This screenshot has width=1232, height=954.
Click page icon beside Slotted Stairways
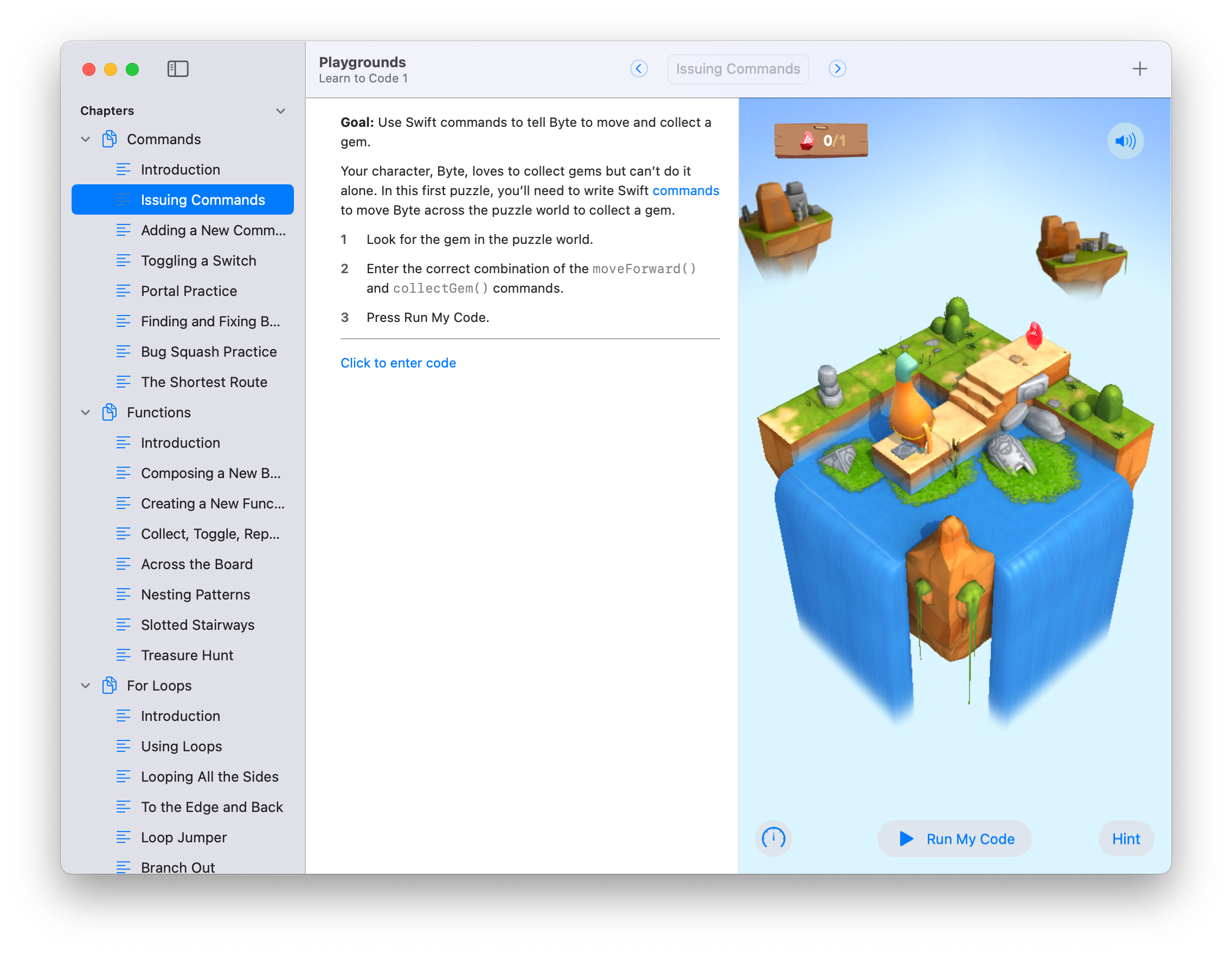tap(123, 625)
